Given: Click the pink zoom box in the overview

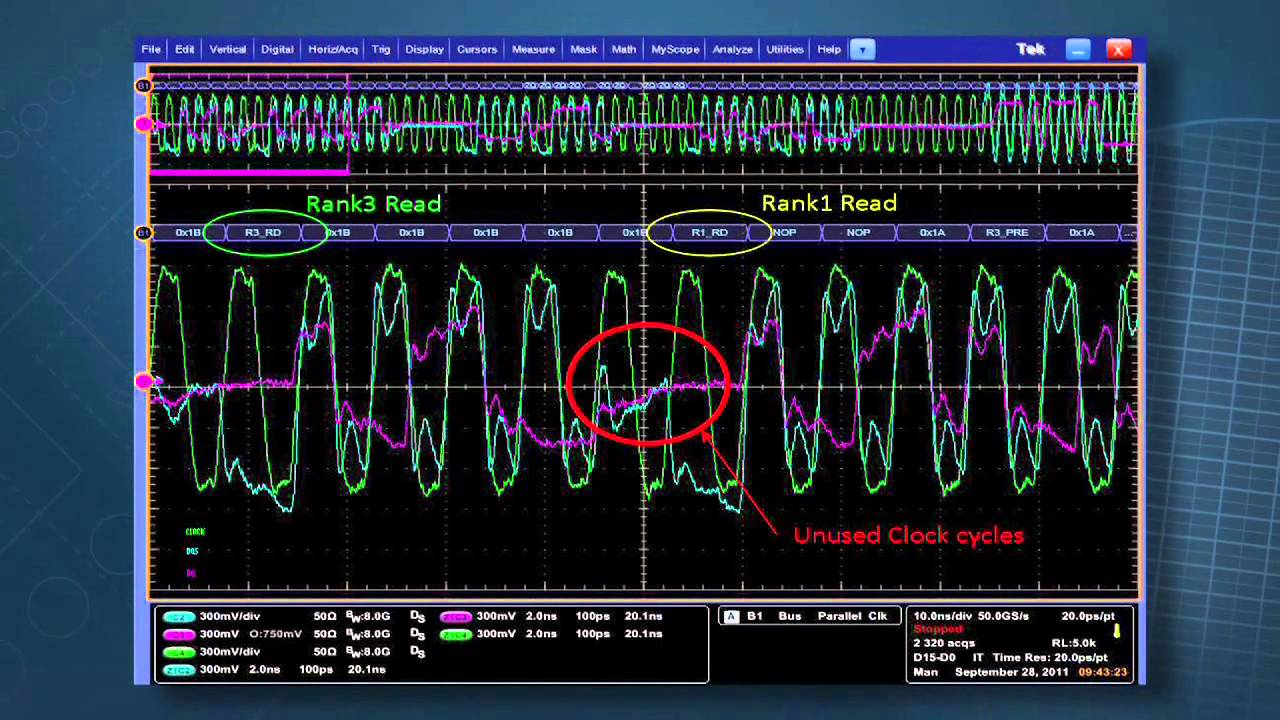Looking at the screenshot, I should pyautogui.click(x=249, y=123).
